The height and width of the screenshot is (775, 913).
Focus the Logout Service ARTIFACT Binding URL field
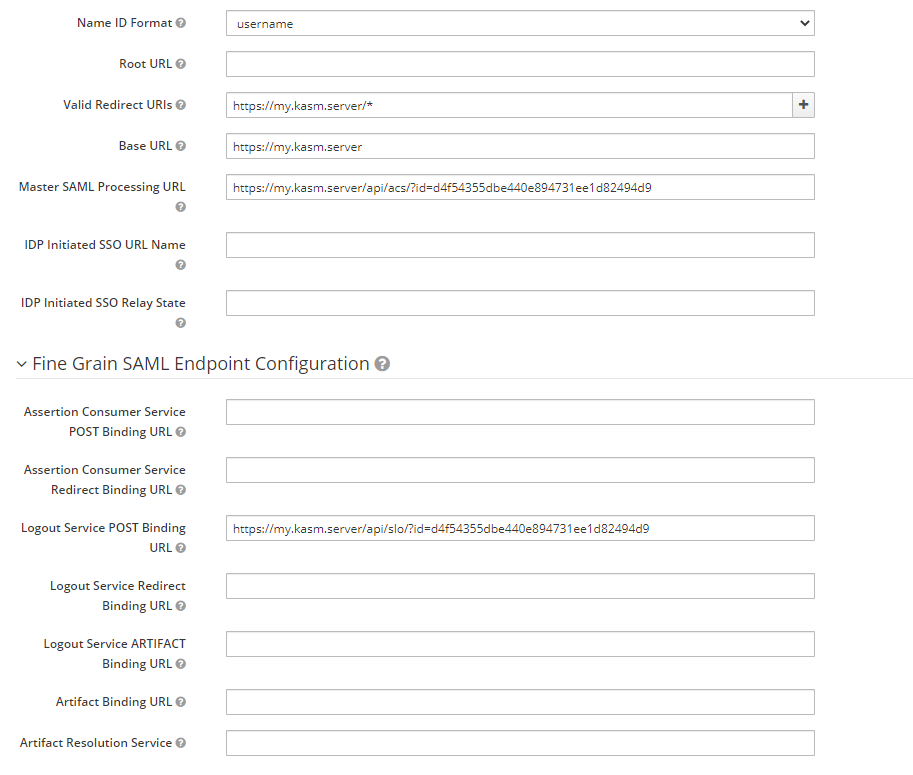pos(520,644)
